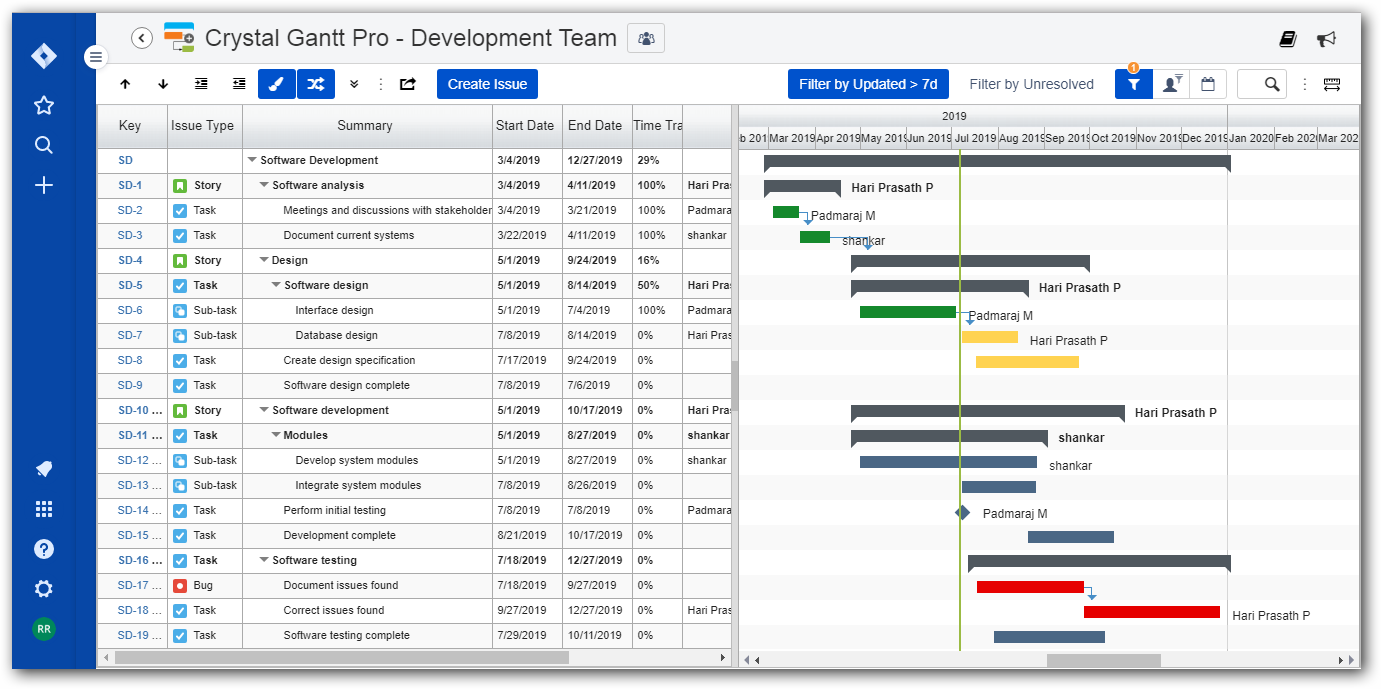Collapse the Software development story row

tap(264, 410)
